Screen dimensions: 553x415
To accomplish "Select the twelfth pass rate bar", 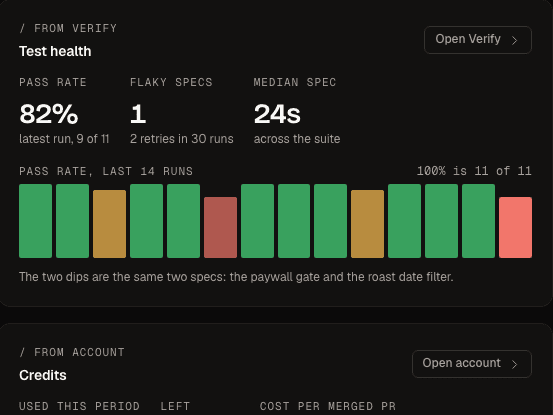I will [x=442, y=221].
